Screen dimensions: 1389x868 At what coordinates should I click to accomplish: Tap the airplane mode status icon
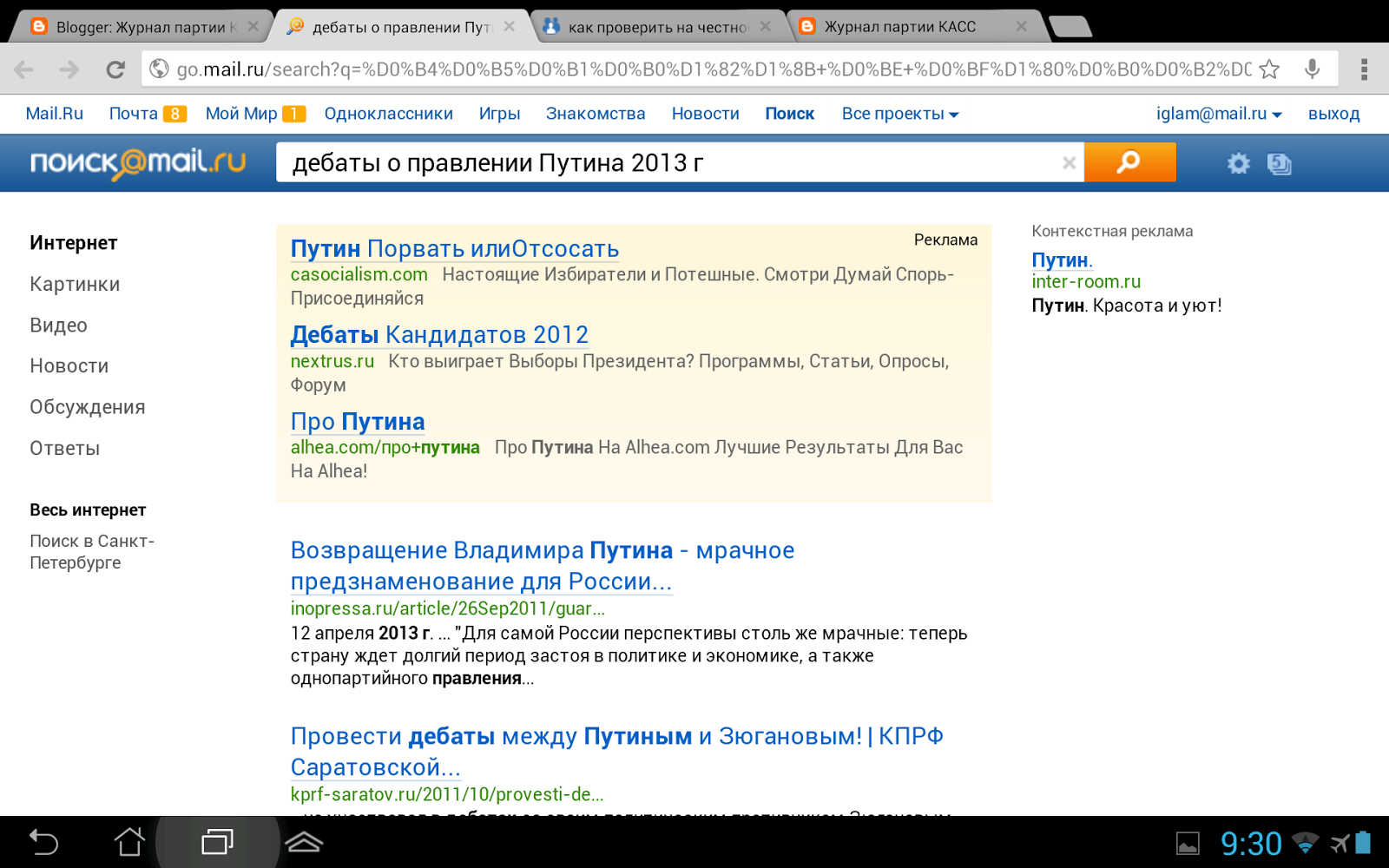pos(1340,843)
